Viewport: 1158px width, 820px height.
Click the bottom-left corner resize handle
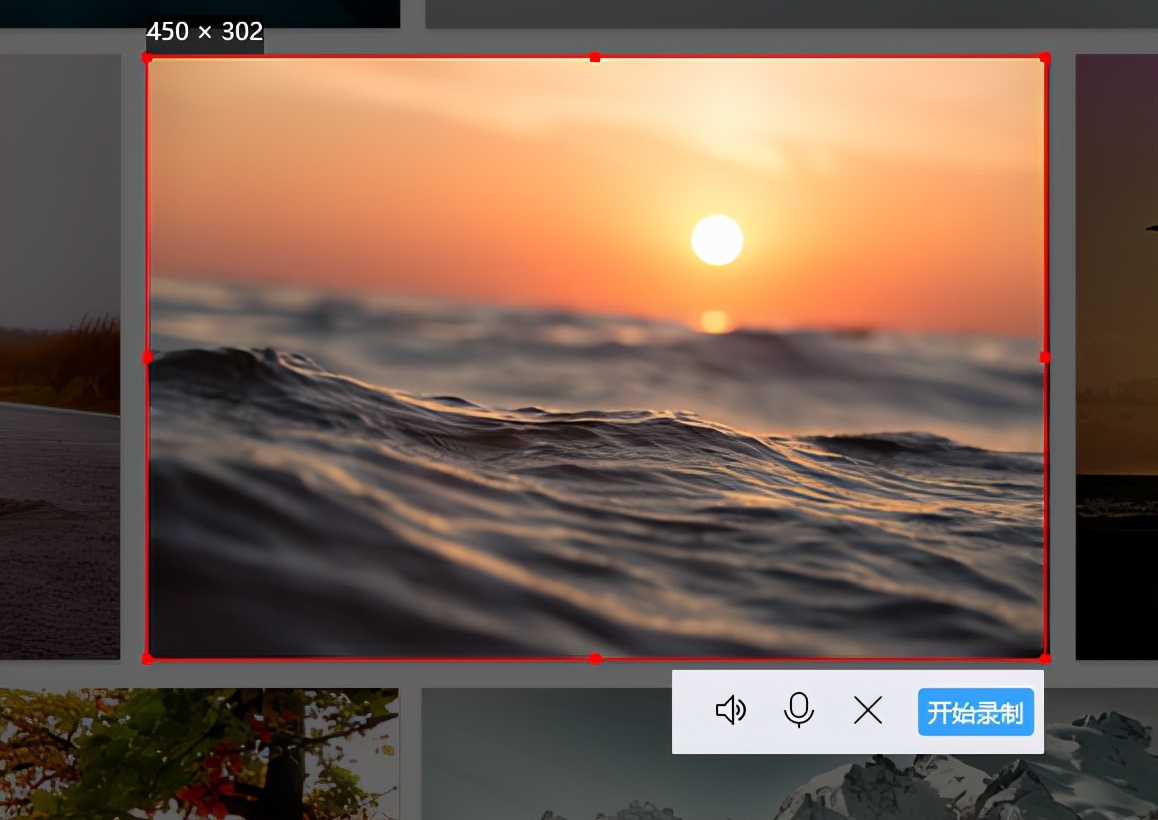[148, 658]
